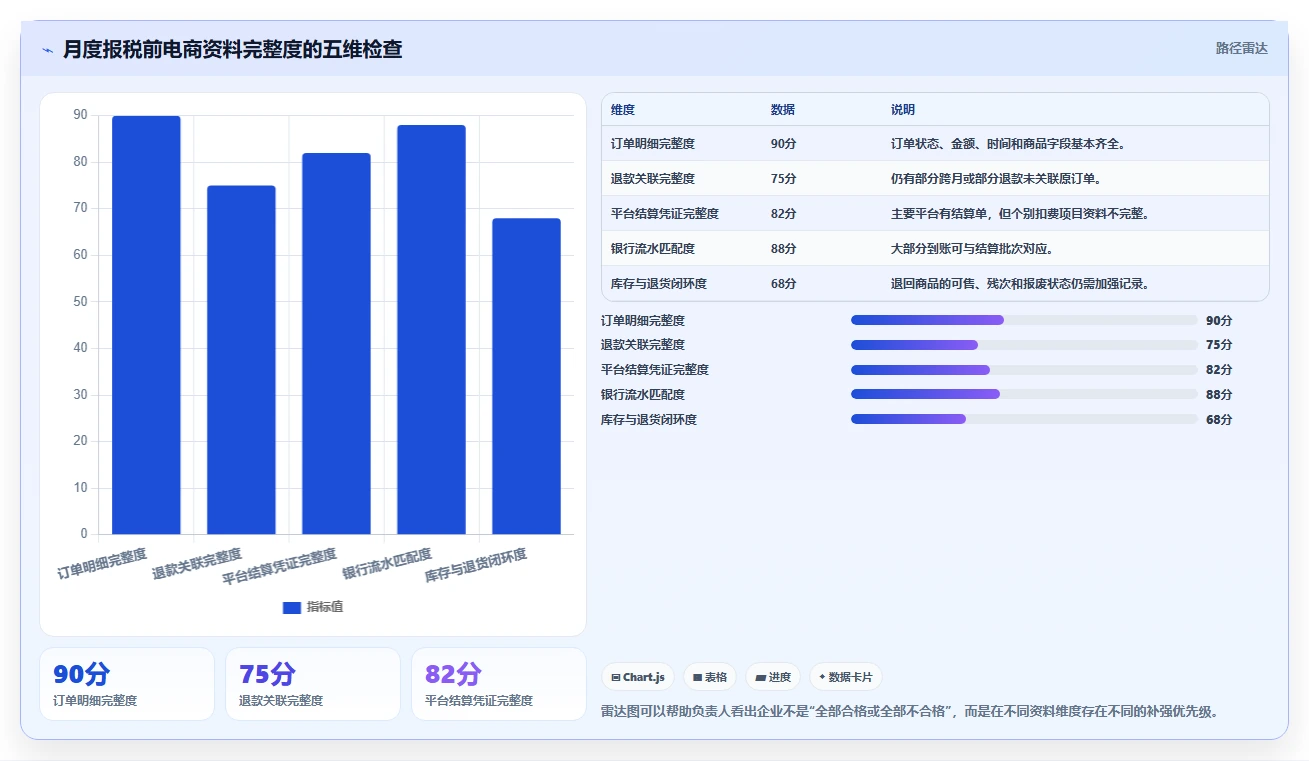The width and height of the screenshot is (1309, 761).
Task: Click y-axis label 50
Action: point(80,302)
